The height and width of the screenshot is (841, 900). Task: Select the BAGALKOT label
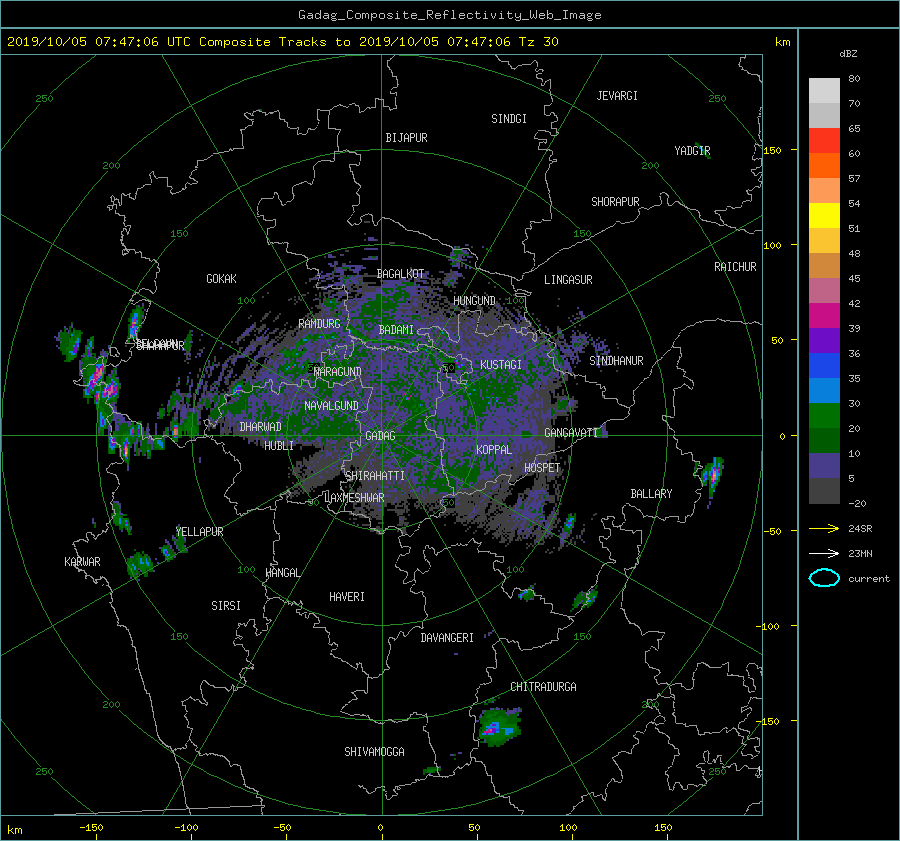(x=400, y=274)
